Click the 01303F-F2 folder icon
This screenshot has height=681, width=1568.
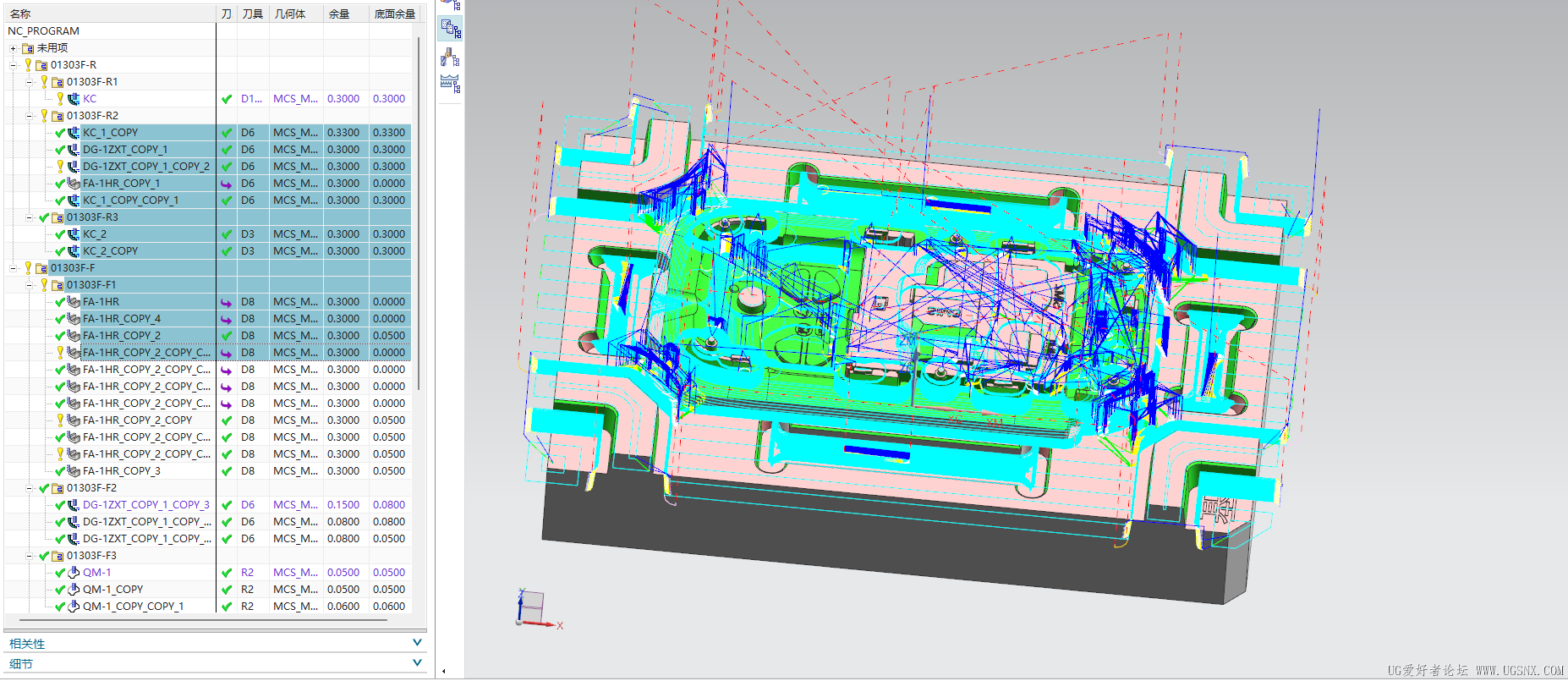tap(58, 488)
